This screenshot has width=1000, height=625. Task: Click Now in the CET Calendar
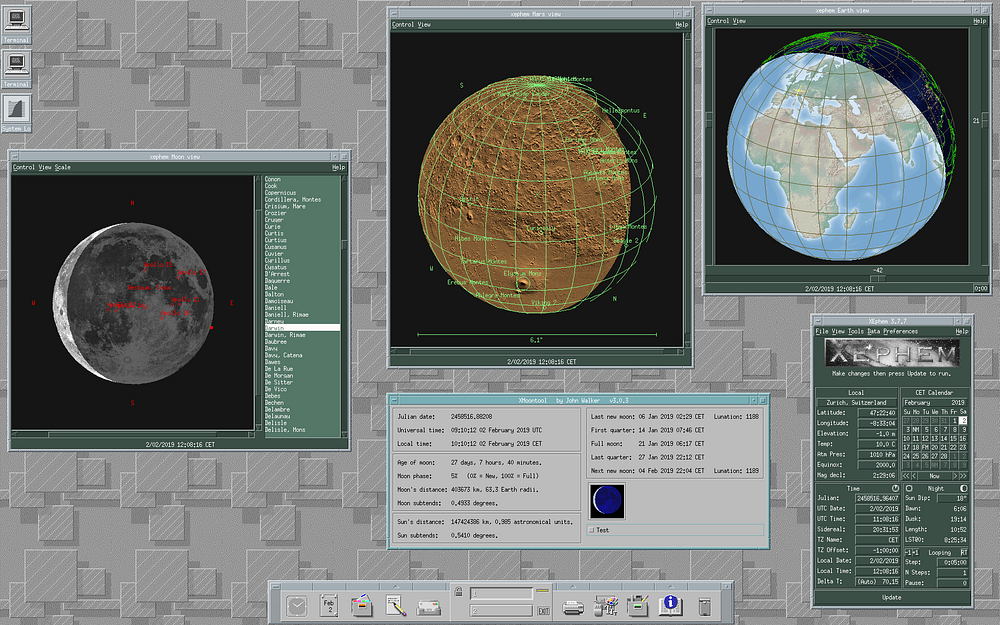[x=934, y=476]
